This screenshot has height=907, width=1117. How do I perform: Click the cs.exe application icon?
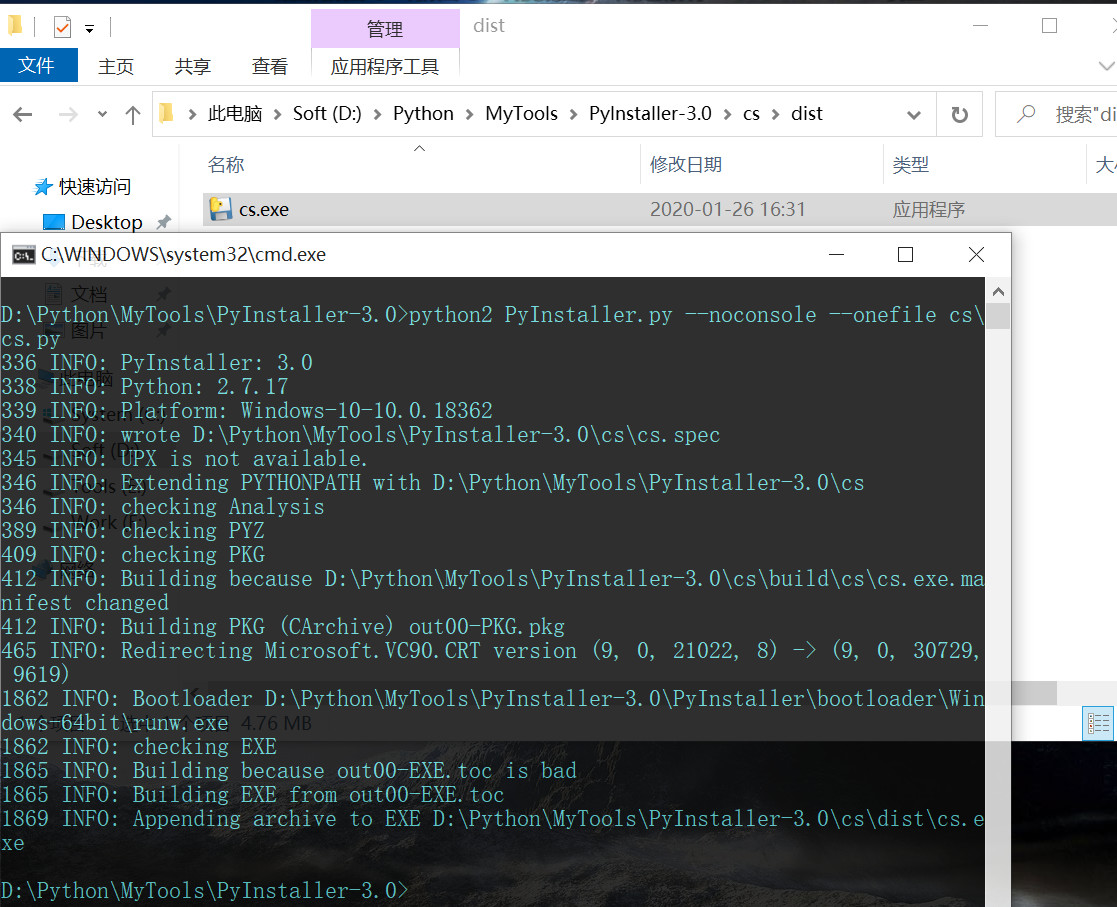pyautogui.click(x=221, y=209)
